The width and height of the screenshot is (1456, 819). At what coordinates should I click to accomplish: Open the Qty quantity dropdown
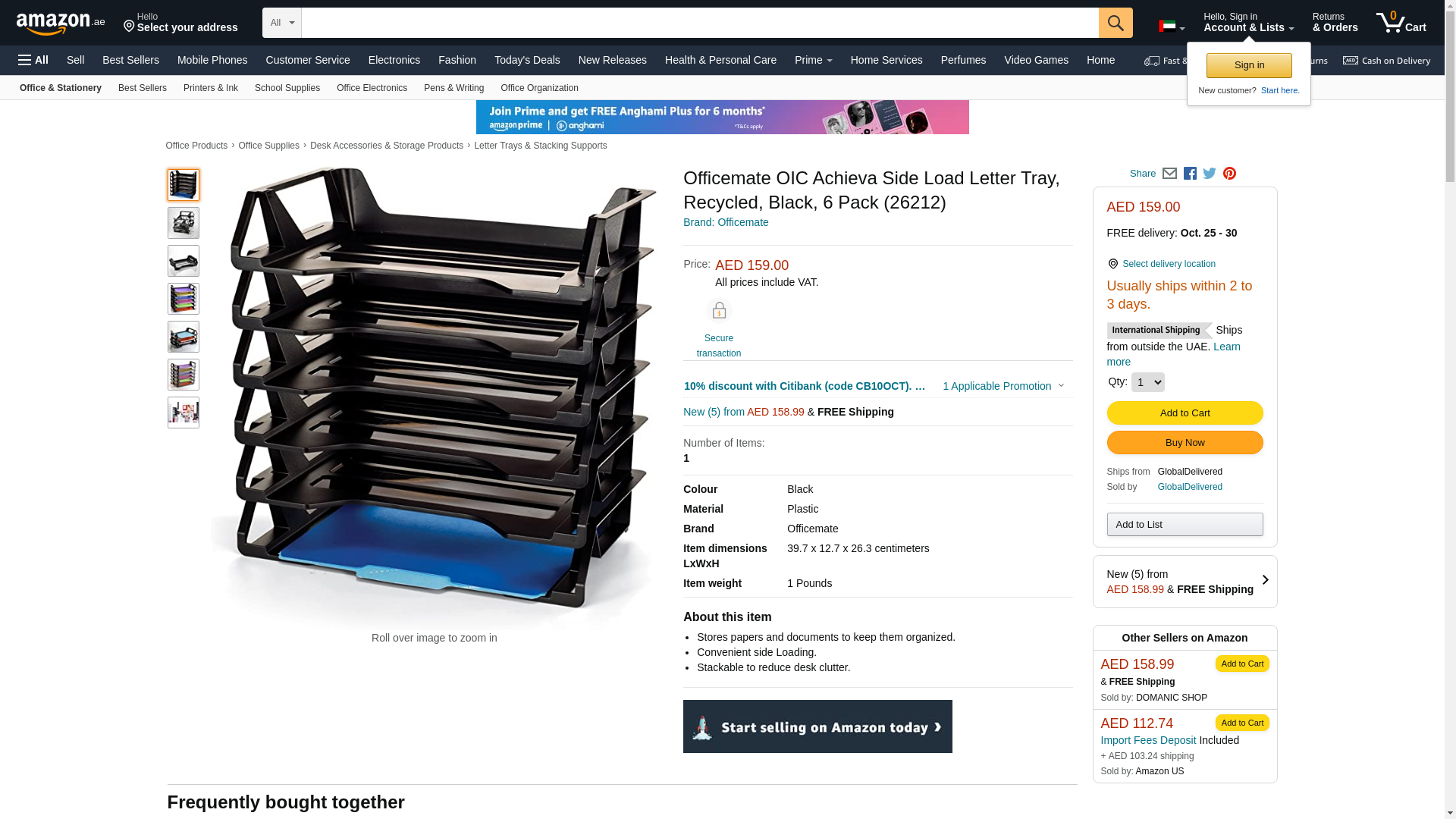[x=1147, y=382]
